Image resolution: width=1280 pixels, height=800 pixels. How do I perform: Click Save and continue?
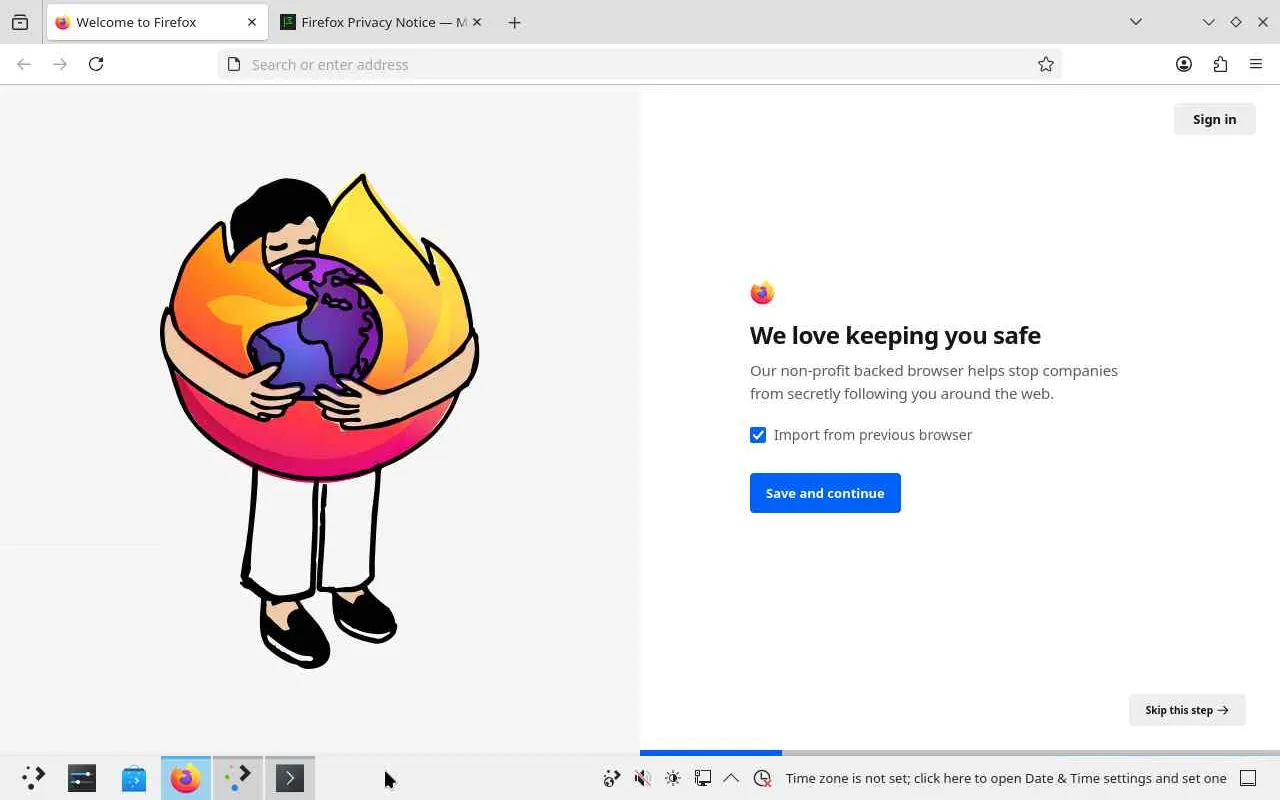click(x=825, y=493)
